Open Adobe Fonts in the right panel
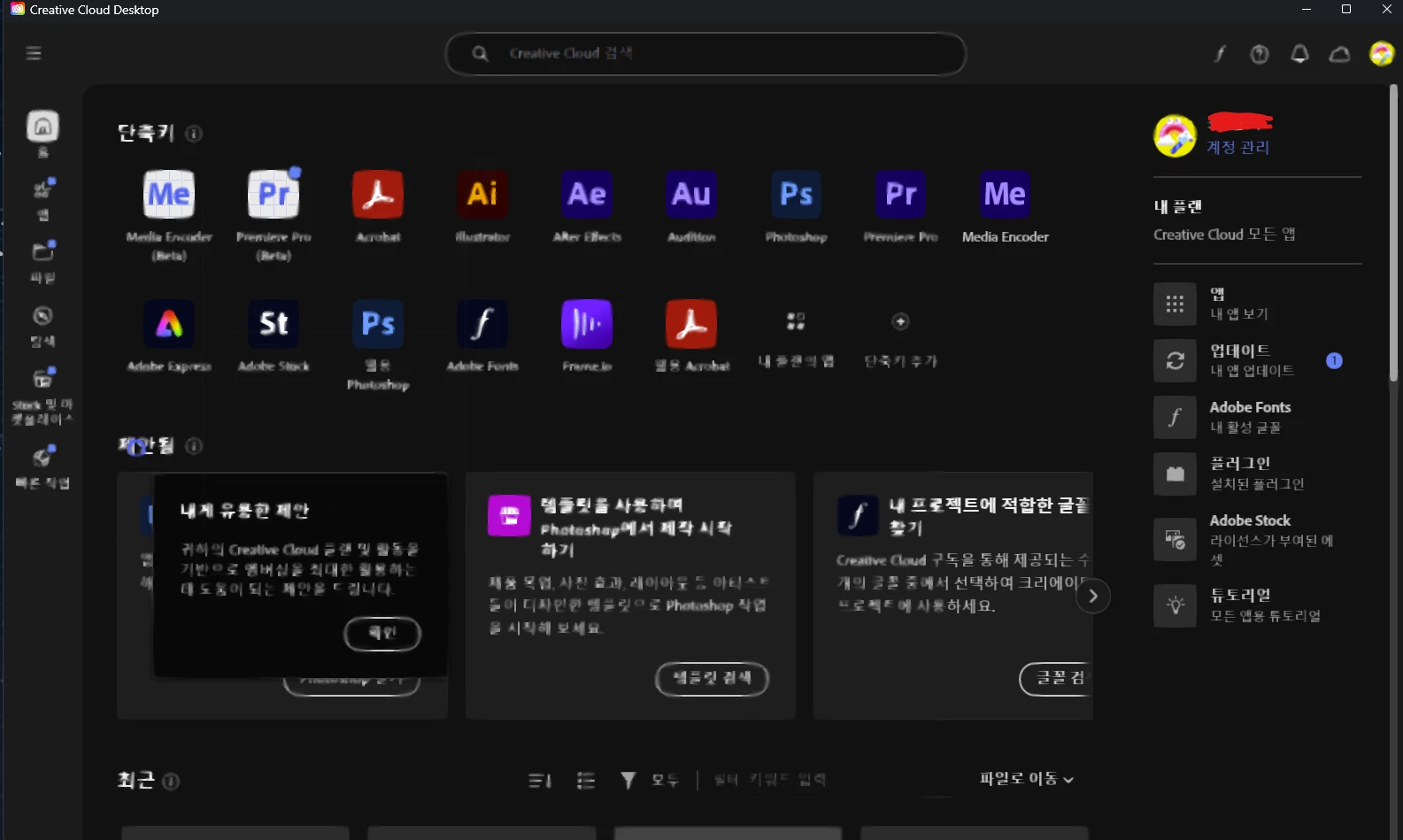Image resolution: width=1403 pixels, height=840 pixels. click(1257, 417)
